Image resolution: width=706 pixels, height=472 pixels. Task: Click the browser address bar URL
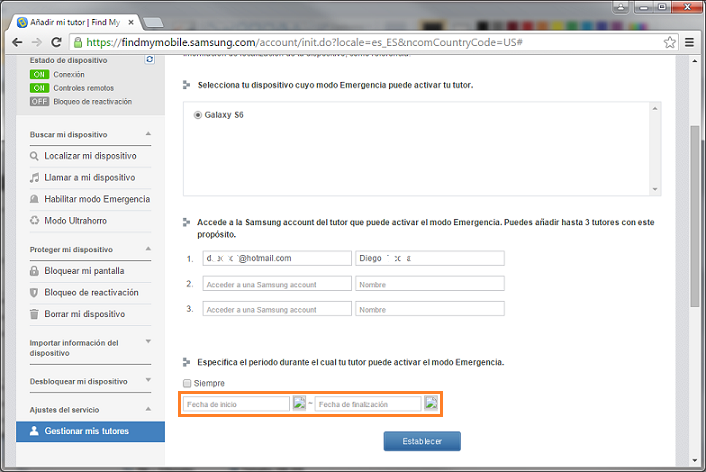point(304,42)
